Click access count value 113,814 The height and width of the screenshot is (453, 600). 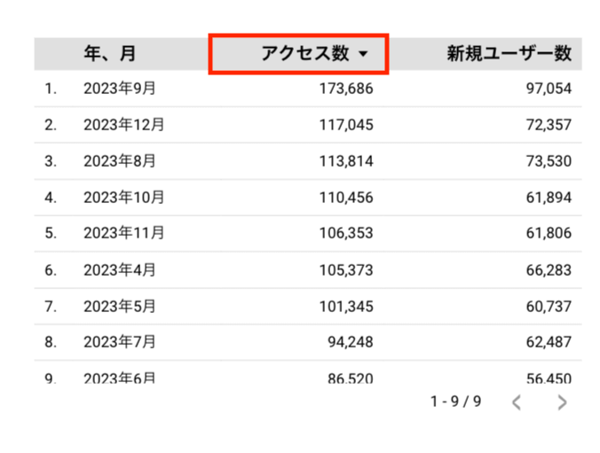click(x=346, y=161)
